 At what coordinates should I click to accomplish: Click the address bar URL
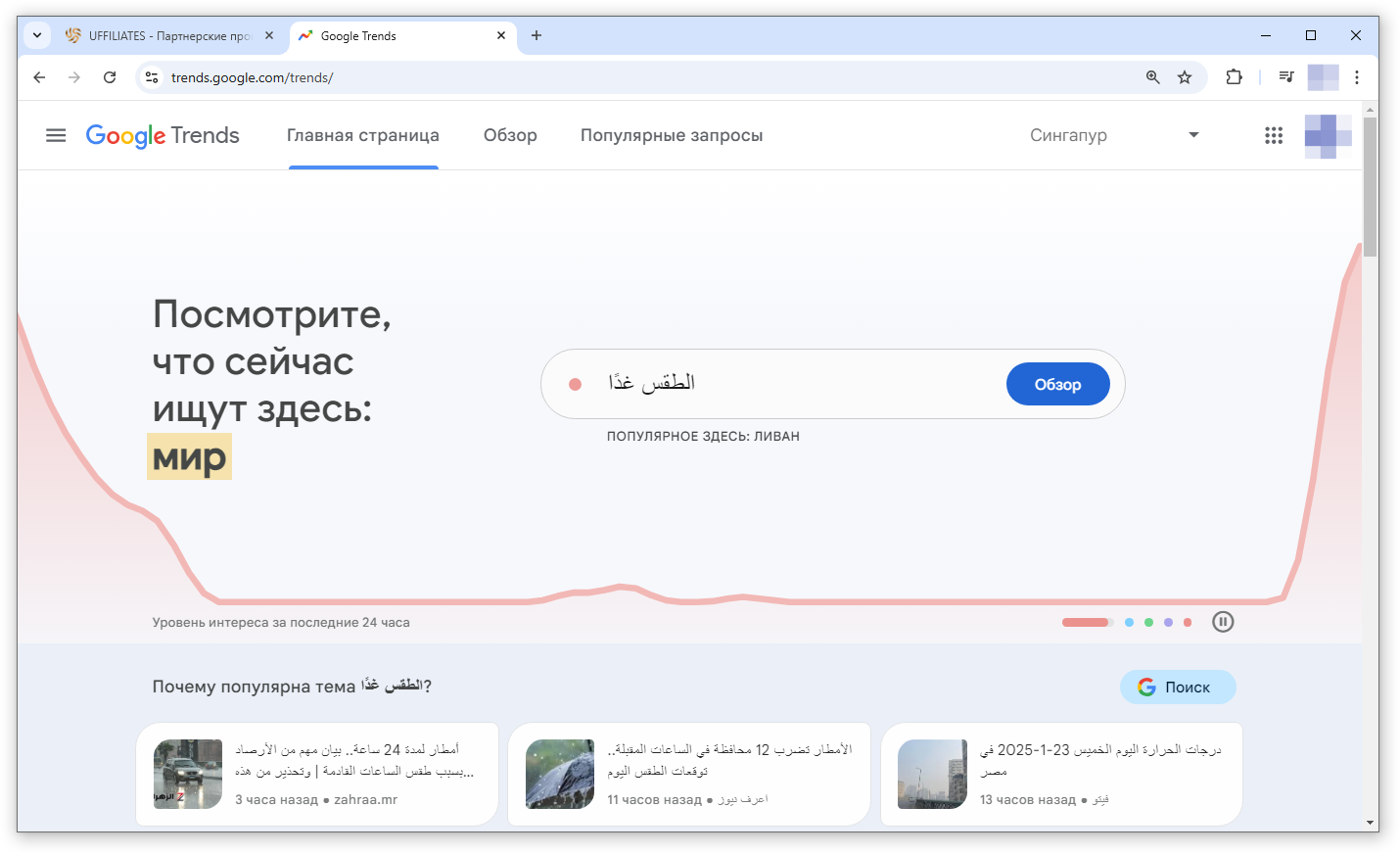(252, 77)
